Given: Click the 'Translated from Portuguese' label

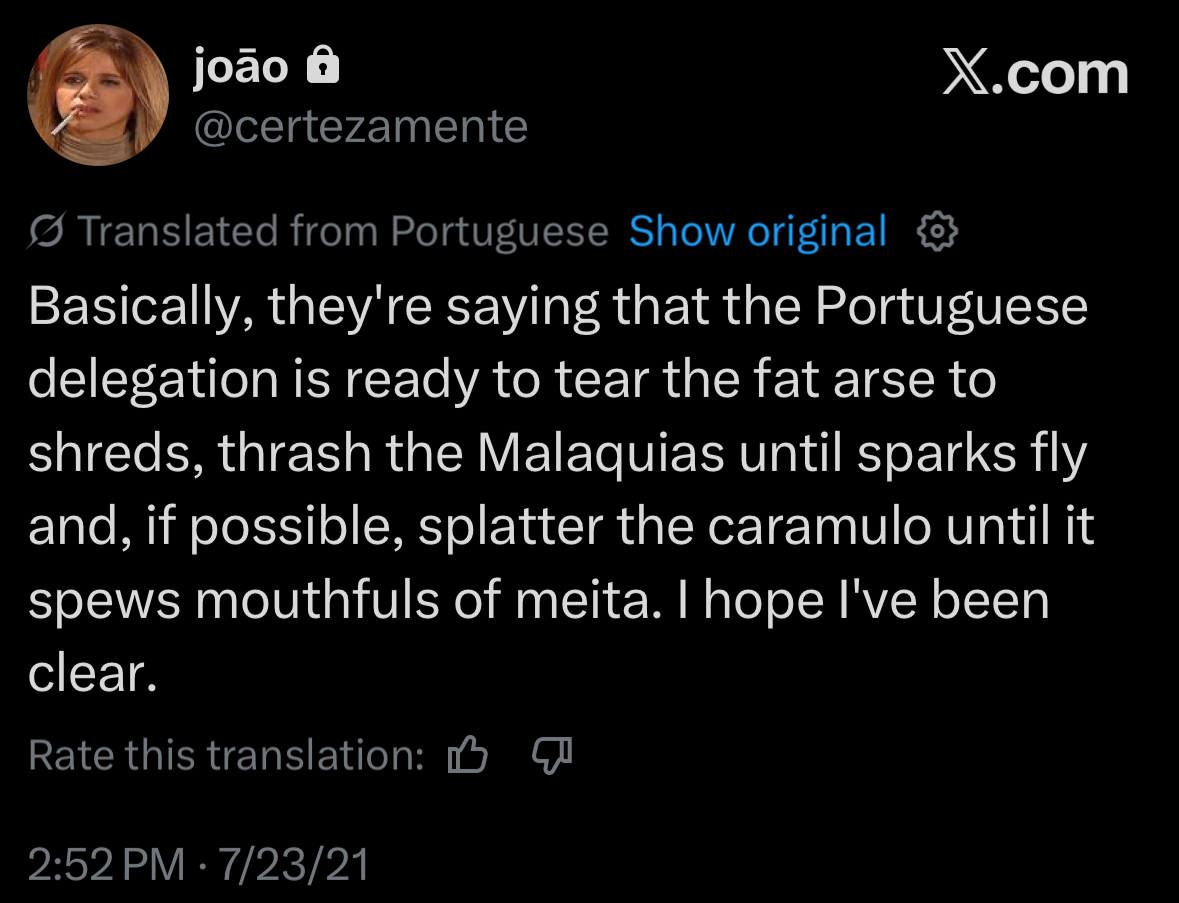Looking at the screenshot, I should [342, 232].
